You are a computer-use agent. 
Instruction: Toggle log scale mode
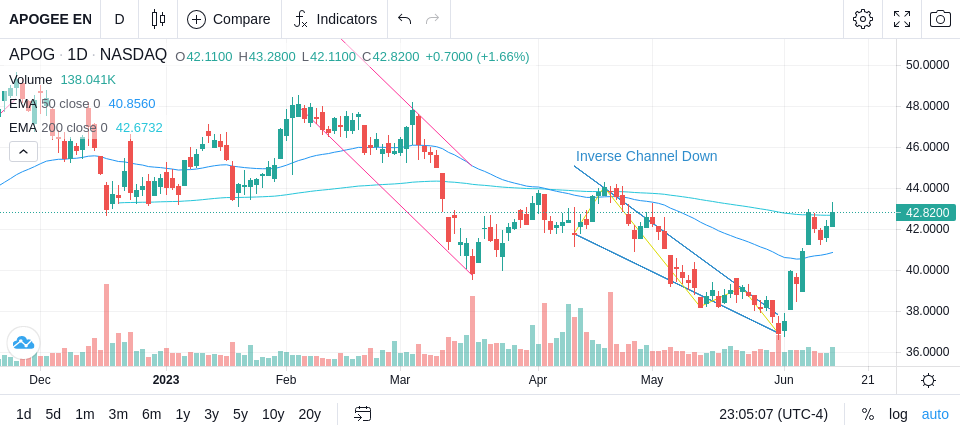coord(898,414)
